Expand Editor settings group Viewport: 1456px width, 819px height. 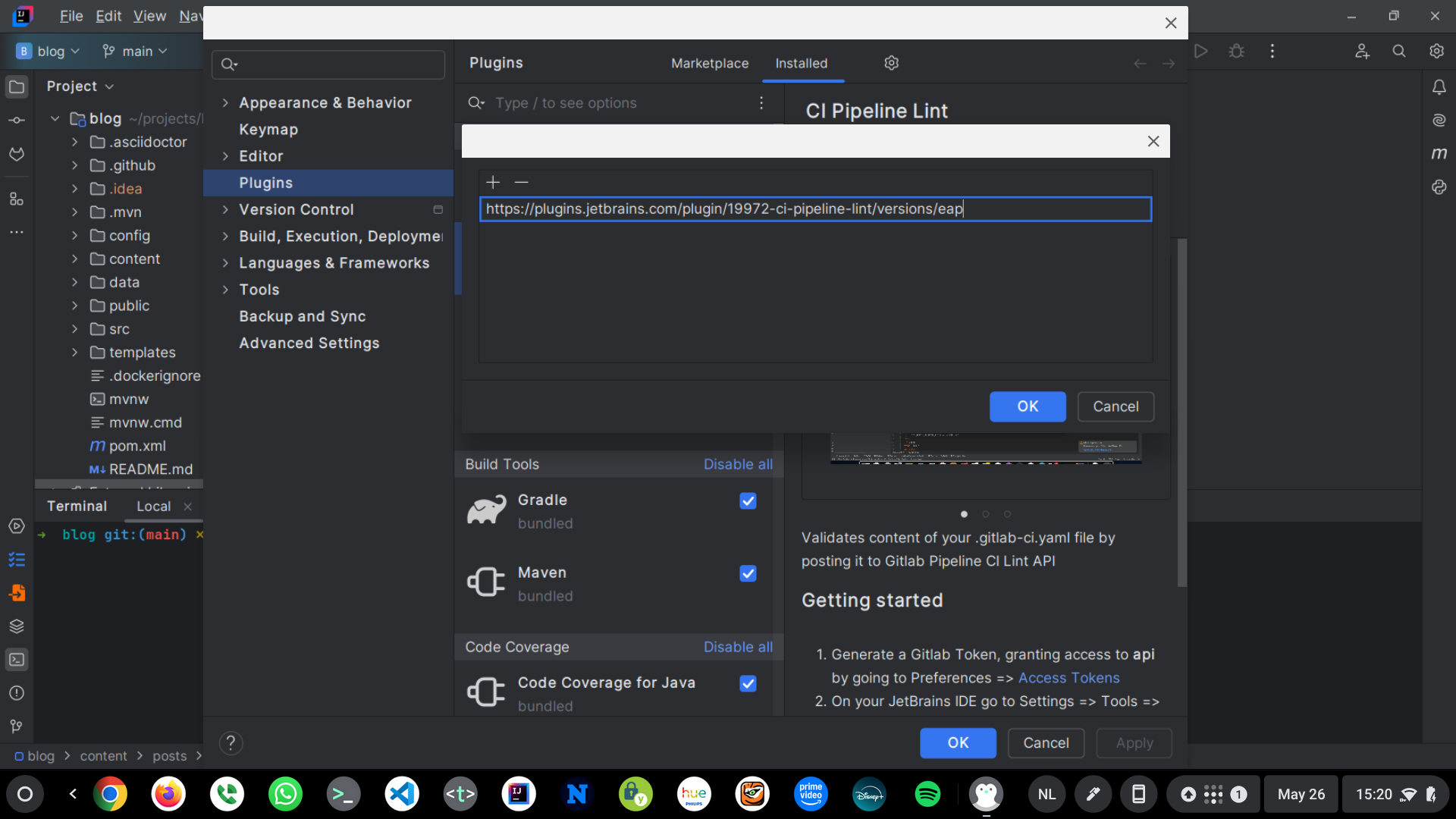pyautogui.click(x=225, y=156)
